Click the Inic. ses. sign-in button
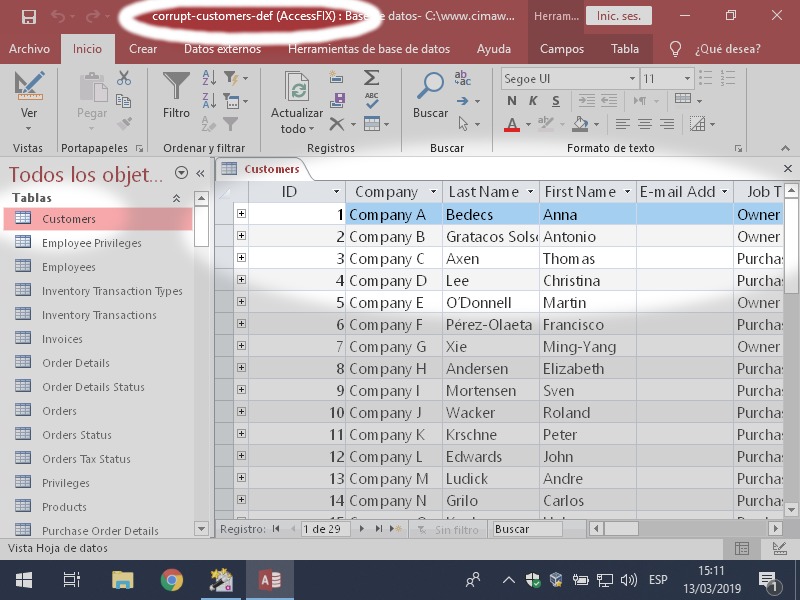 tap(620, 16)
